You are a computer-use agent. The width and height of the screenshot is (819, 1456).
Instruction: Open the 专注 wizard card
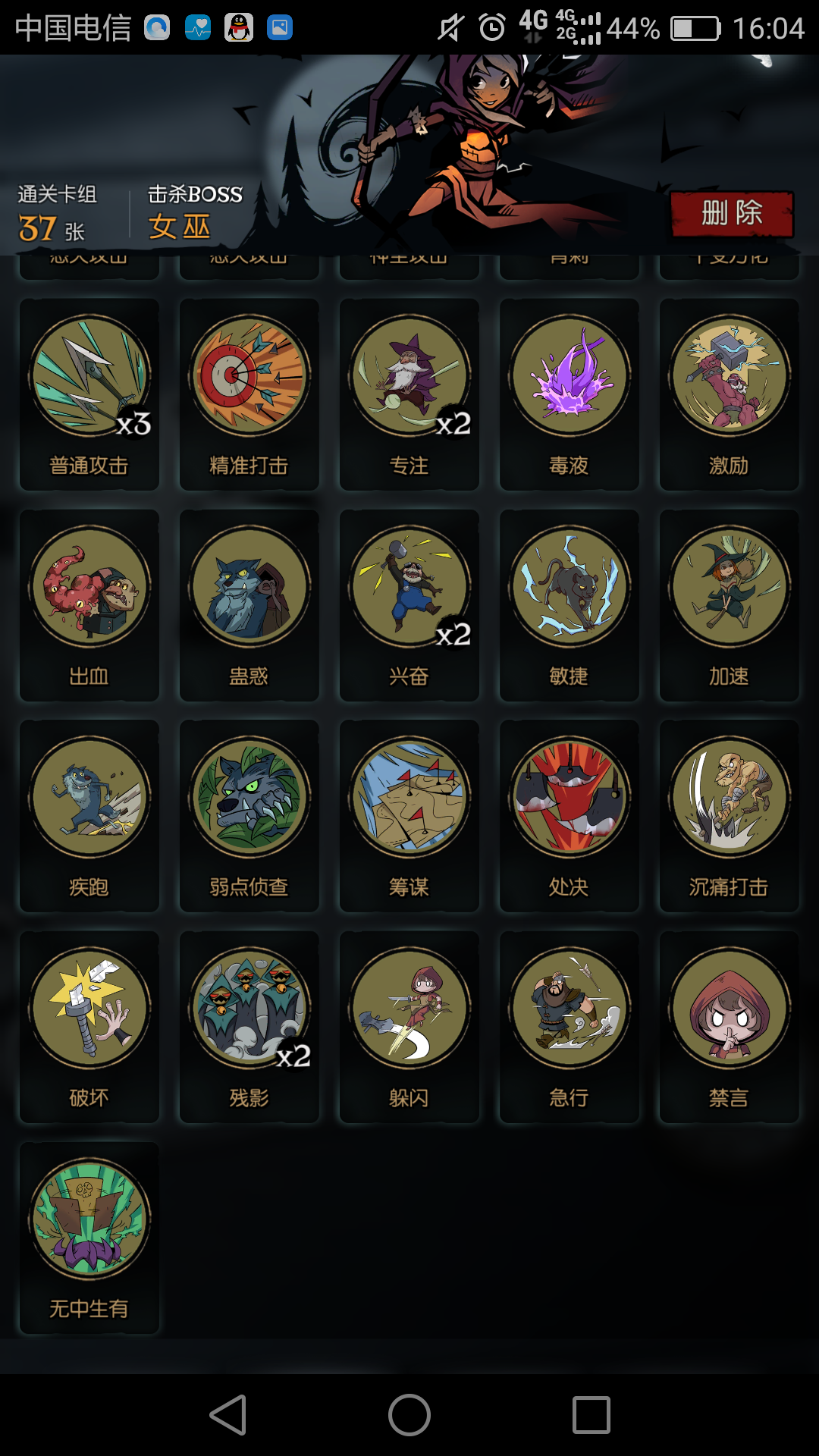[x=409, y=394]
